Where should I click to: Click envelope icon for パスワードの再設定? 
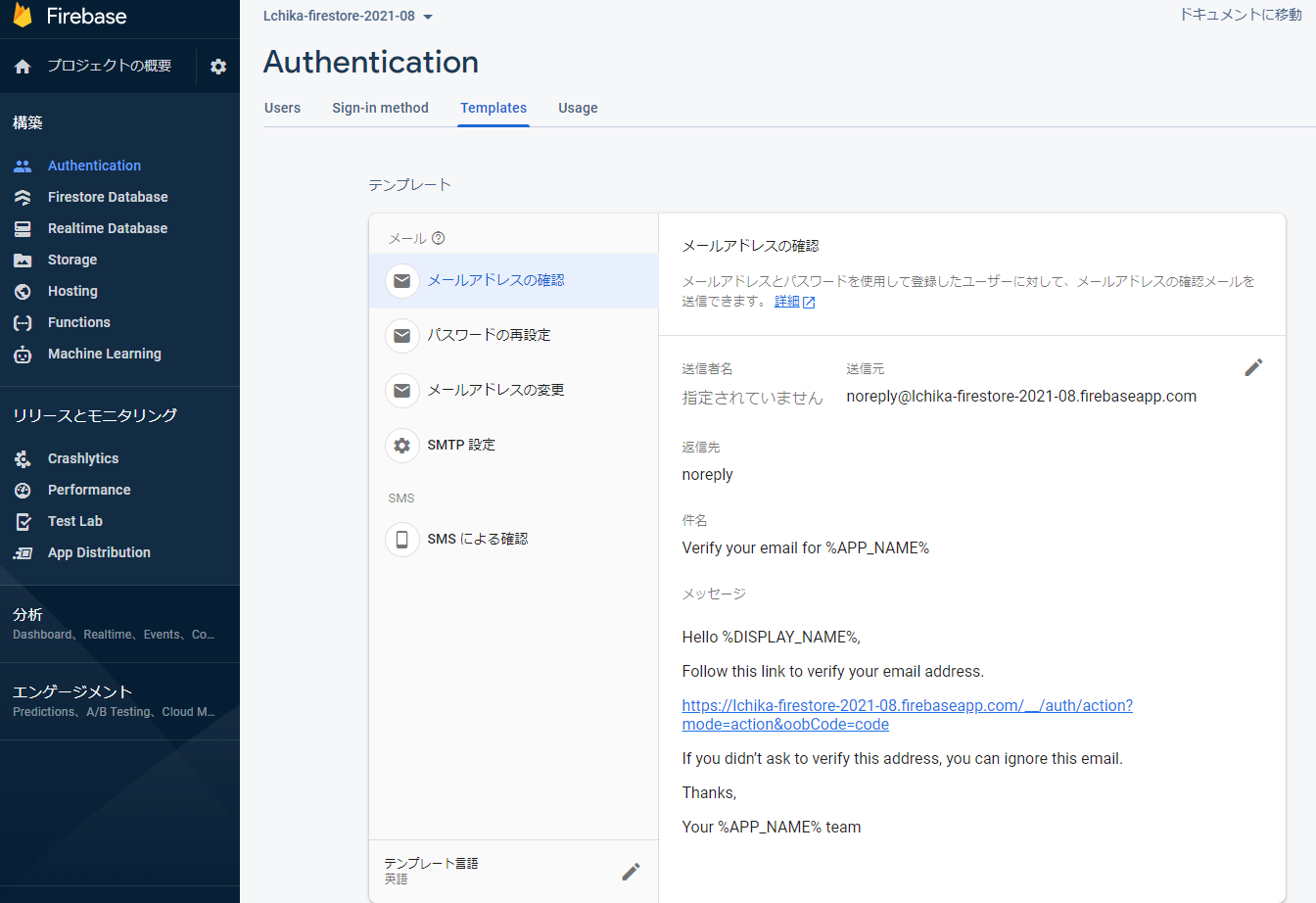tap(401, 336)
